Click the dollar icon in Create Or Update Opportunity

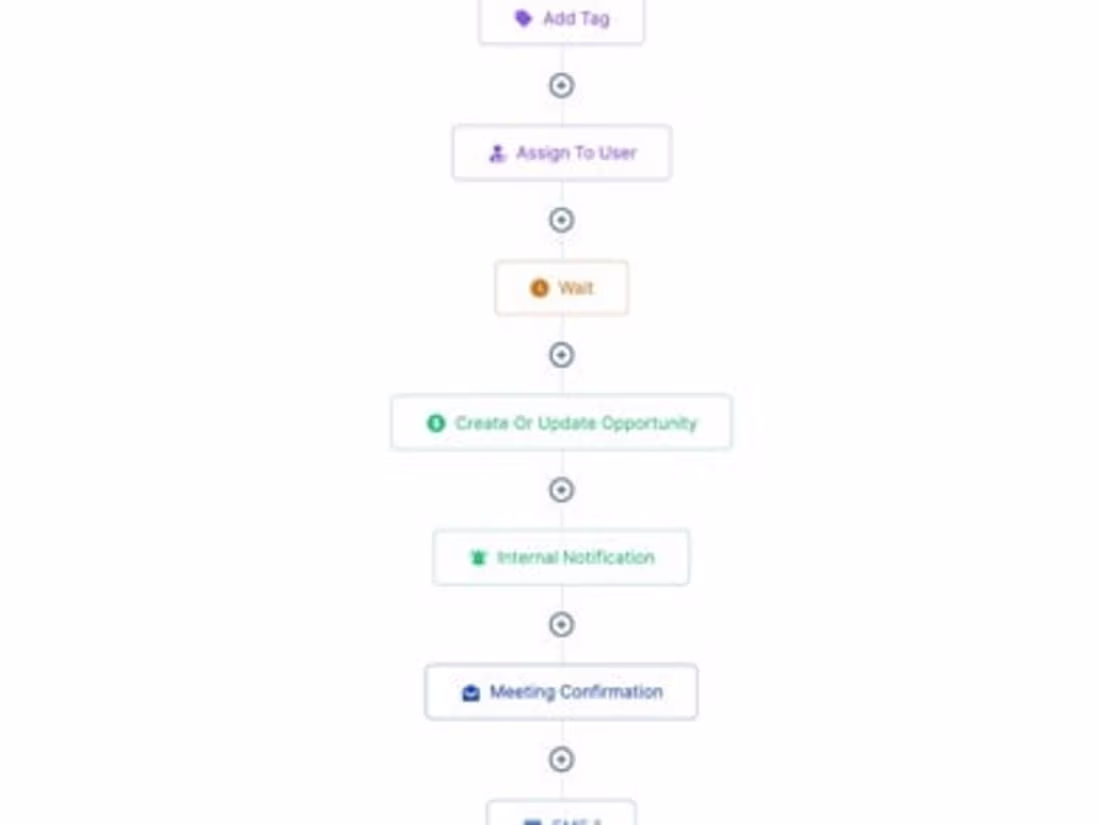tap(434, 423)
